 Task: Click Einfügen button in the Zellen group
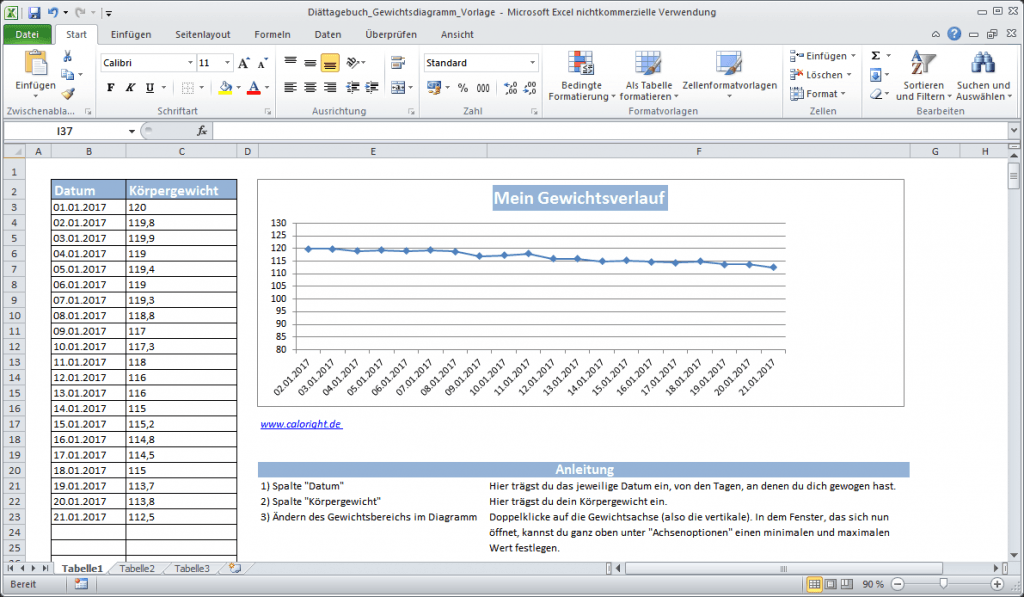[x=823, y=56]
